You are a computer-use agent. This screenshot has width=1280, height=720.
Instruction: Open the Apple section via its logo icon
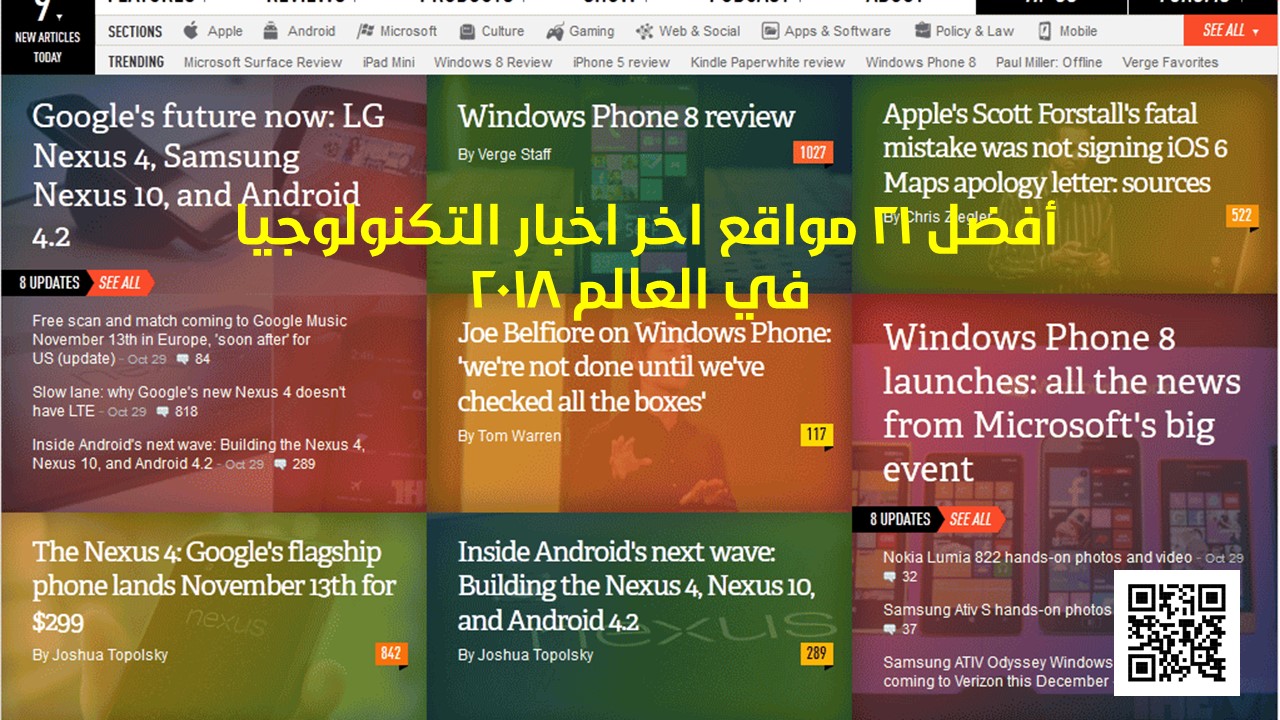(x=191, y=31)
